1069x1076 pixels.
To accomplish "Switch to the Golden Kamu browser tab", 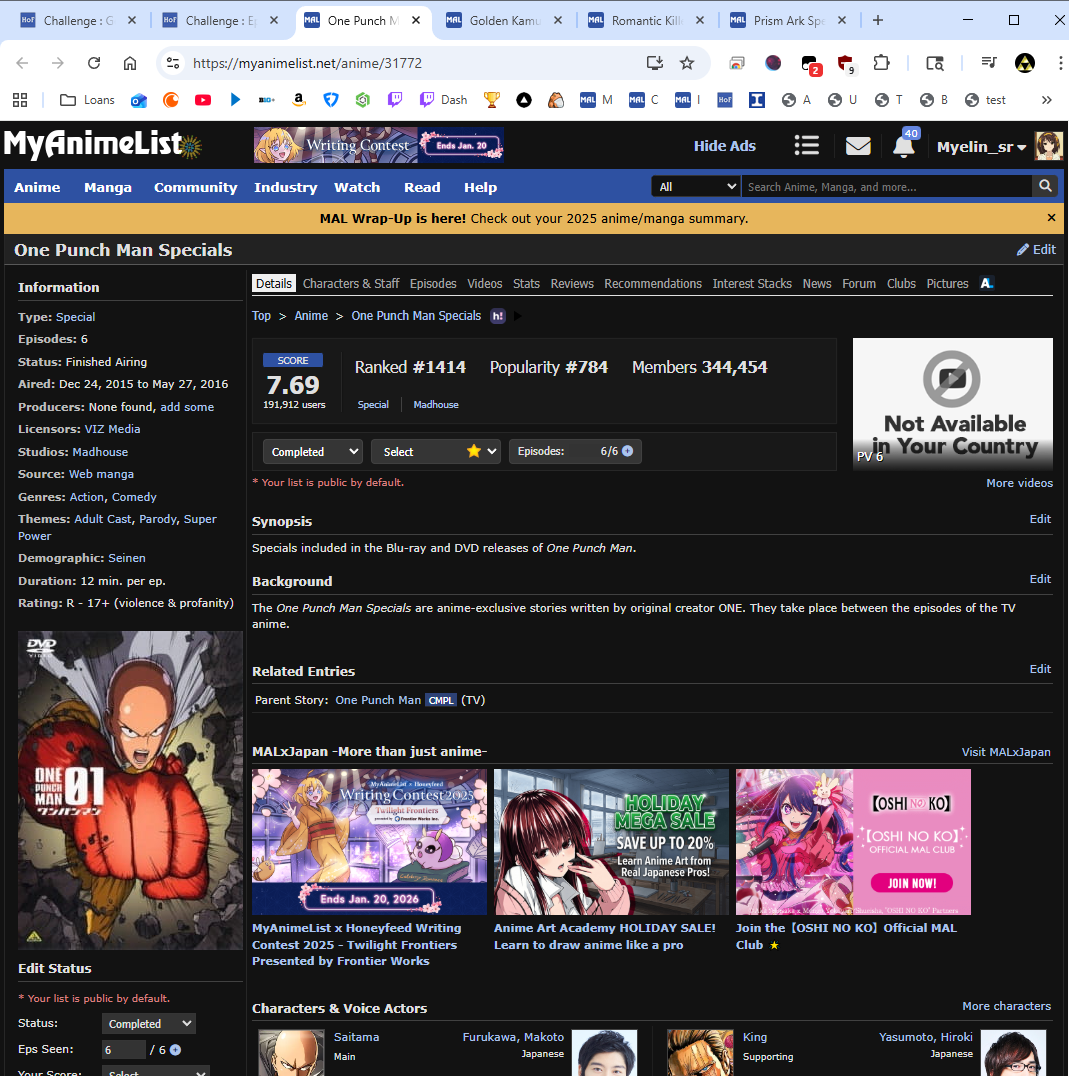I will click(502, 21).
